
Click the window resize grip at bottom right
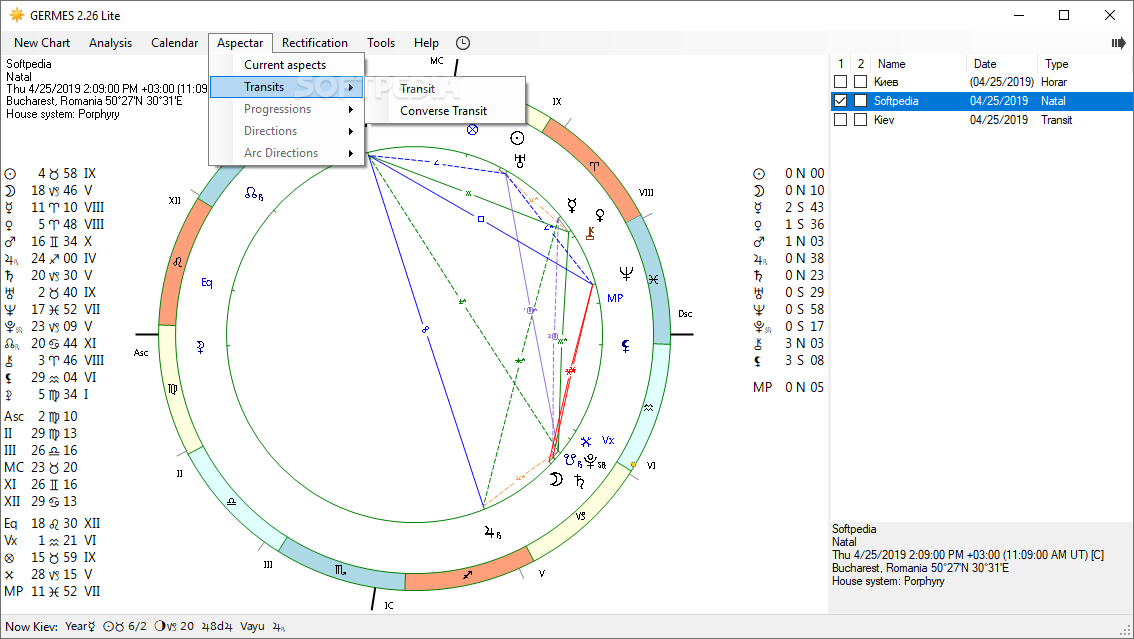(x=1126, y=630)
